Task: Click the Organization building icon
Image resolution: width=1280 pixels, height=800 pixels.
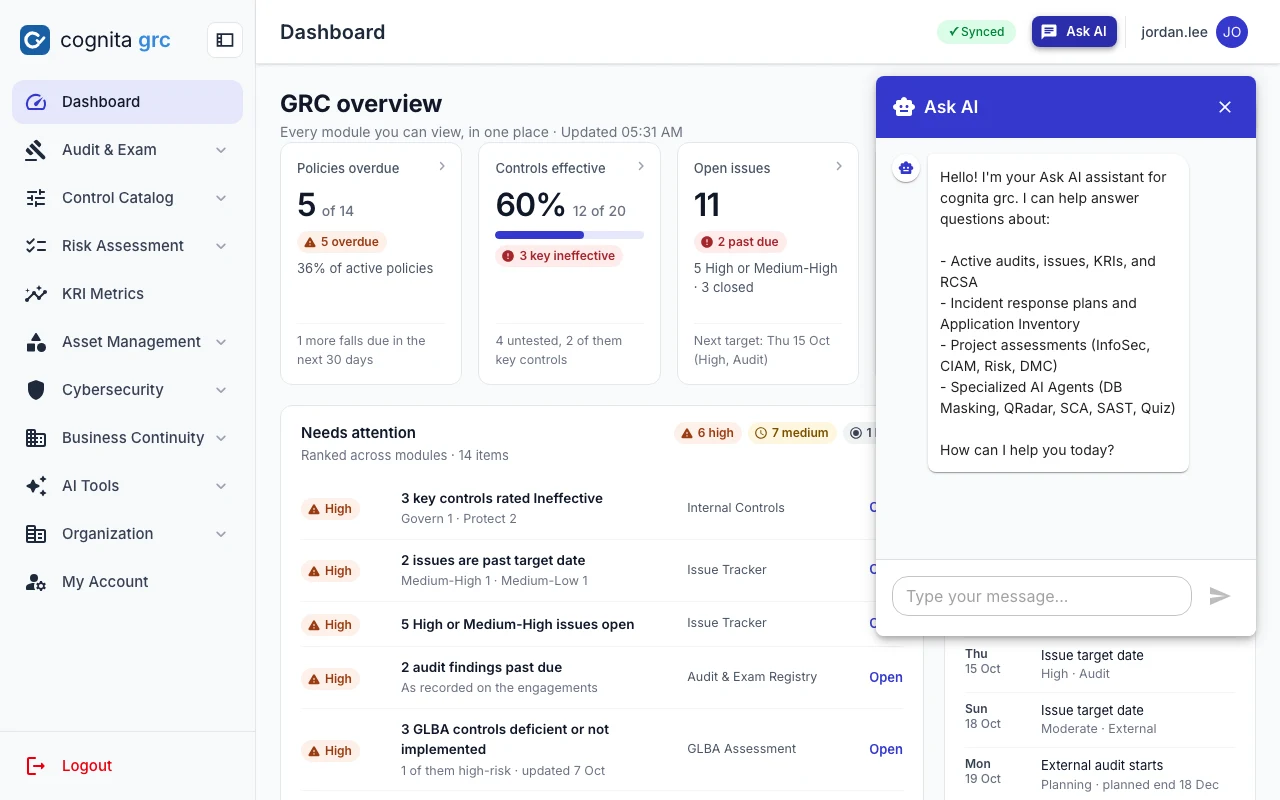Action: [36, 534]
